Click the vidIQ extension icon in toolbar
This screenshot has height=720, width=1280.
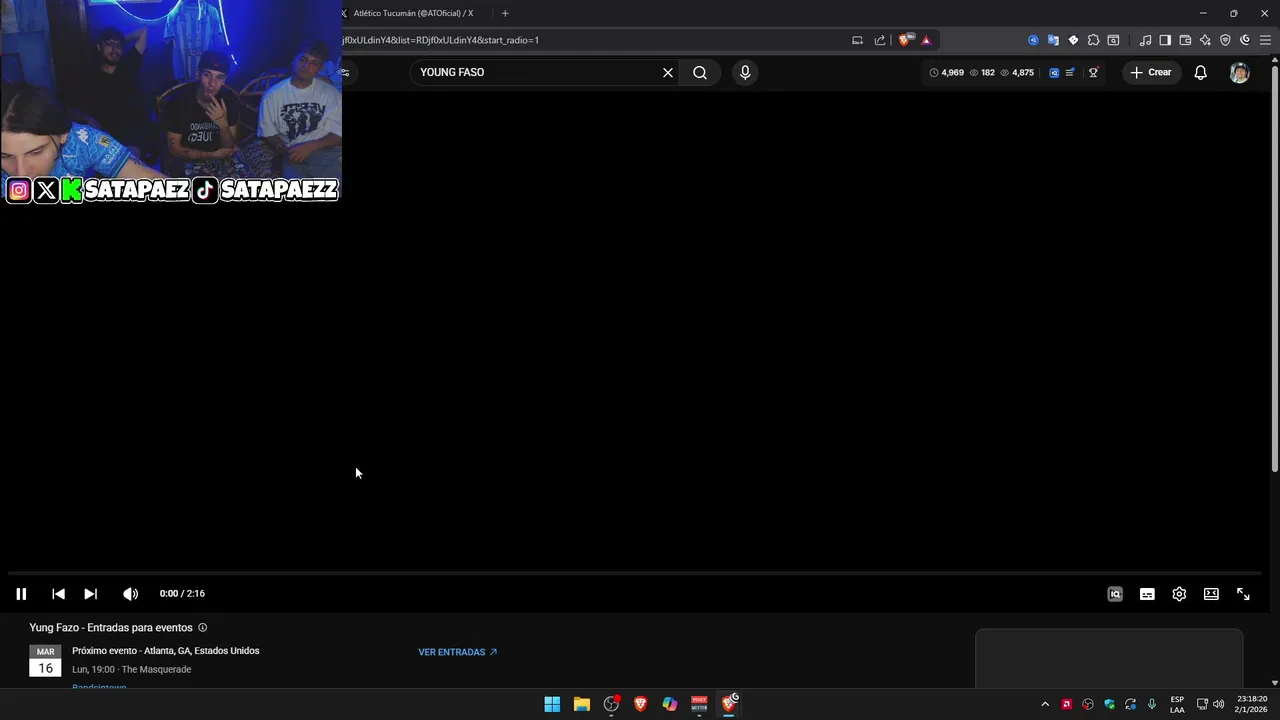click(1033, 40)
